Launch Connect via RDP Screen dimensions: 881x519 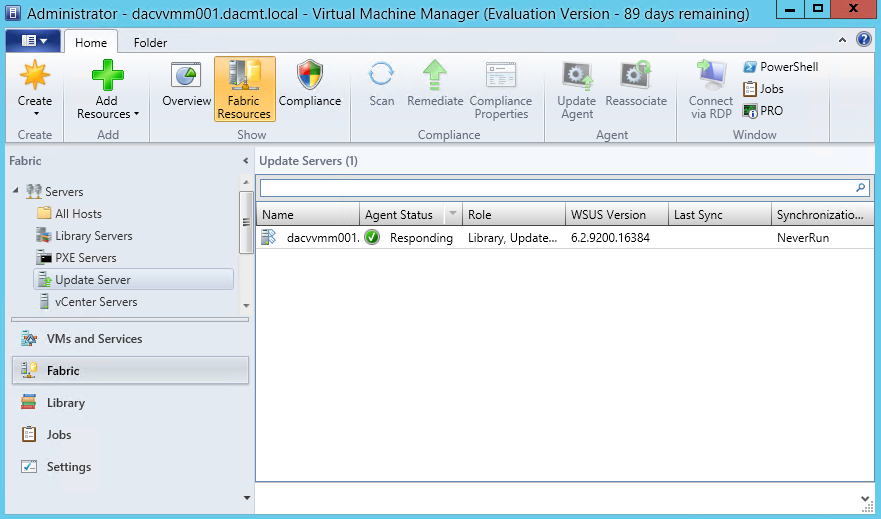coord(711,90)
